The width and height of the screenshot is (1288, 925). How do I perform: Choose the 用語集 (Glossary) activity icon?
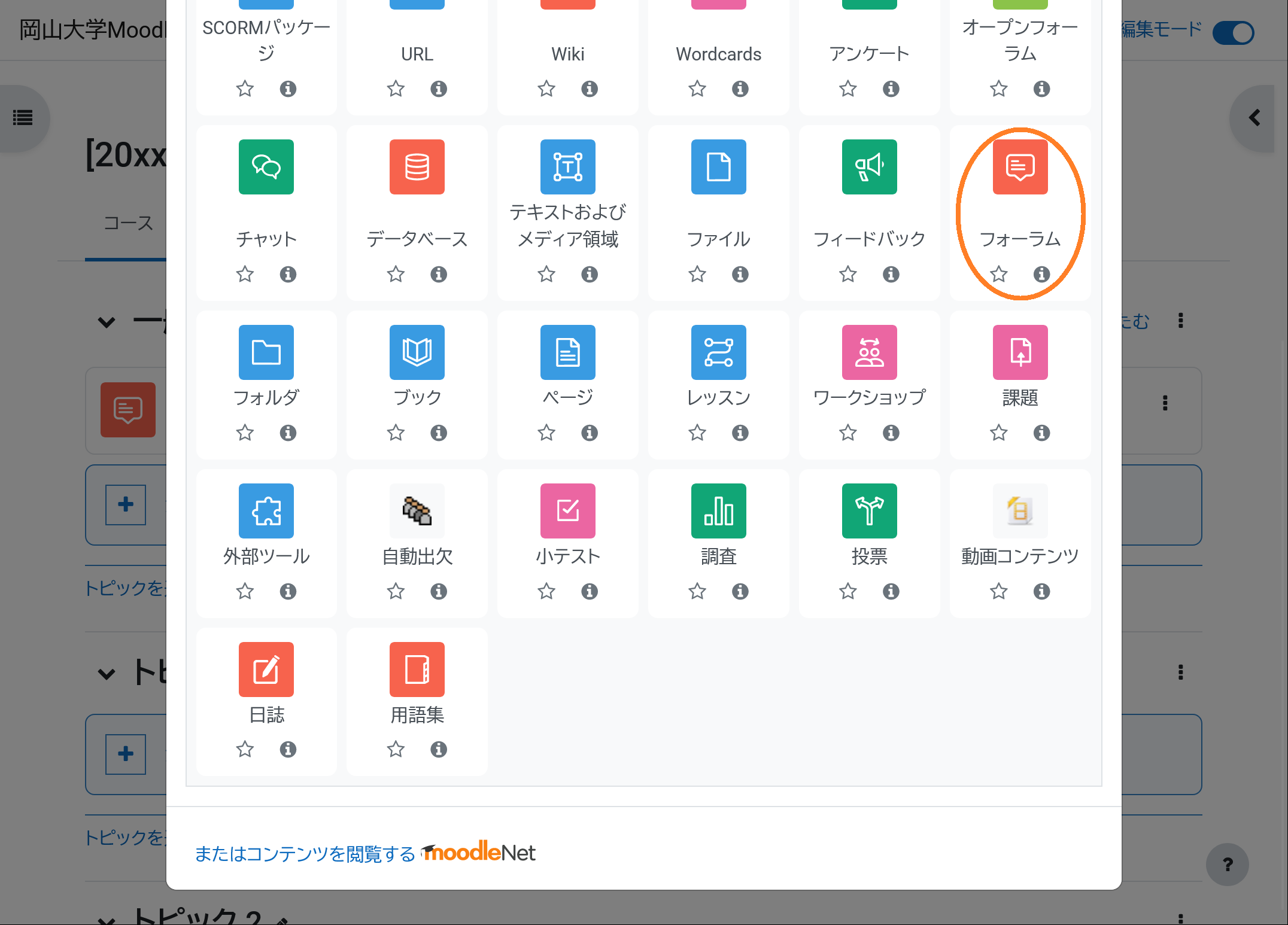417,670
